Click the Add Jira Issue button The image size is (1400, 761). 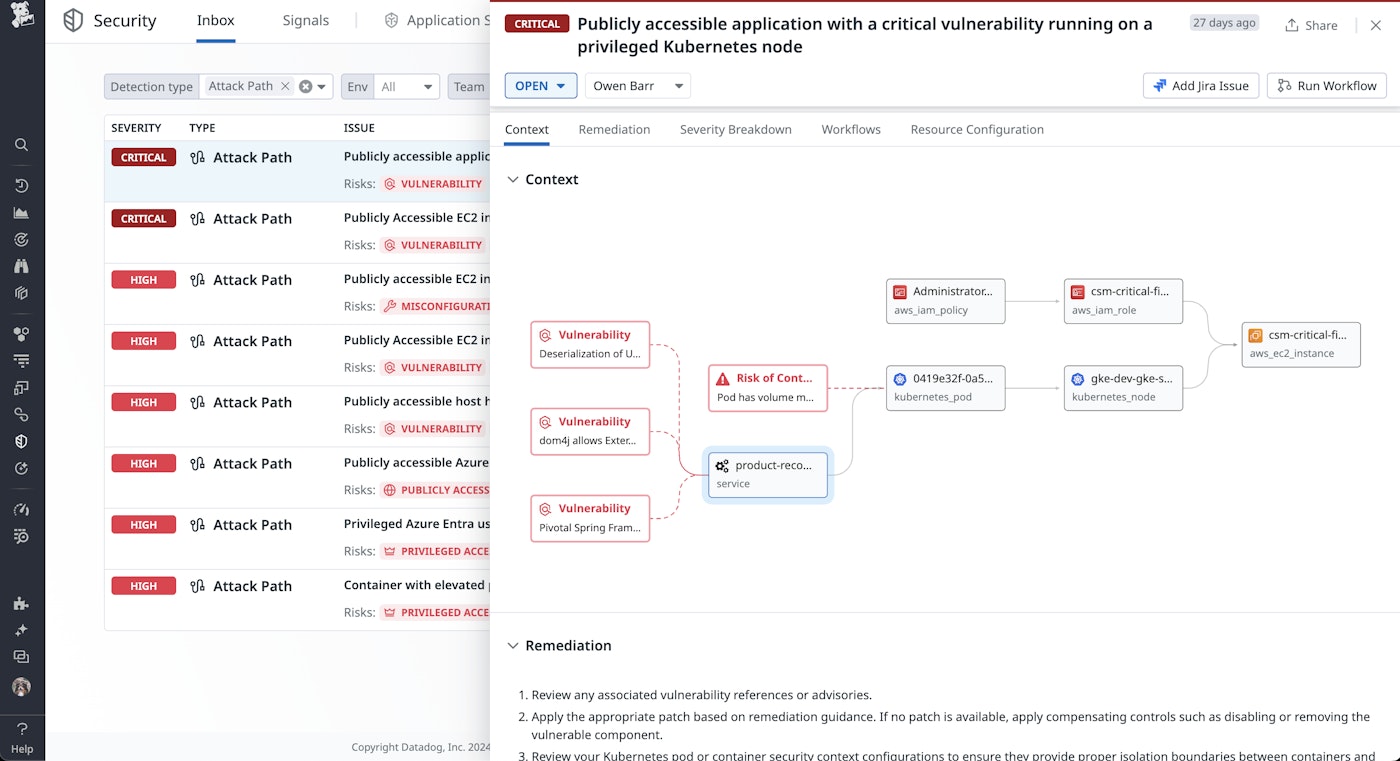1201,86
